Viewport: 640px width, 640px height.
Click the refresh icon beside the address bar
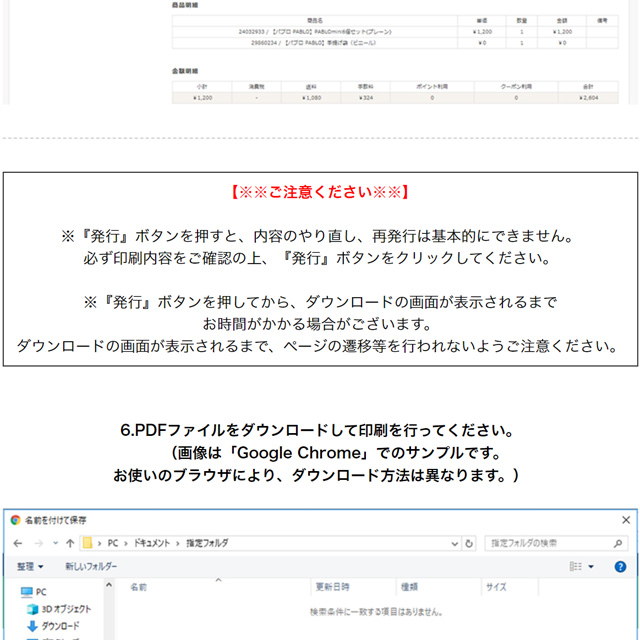click(x=469, y=543)
